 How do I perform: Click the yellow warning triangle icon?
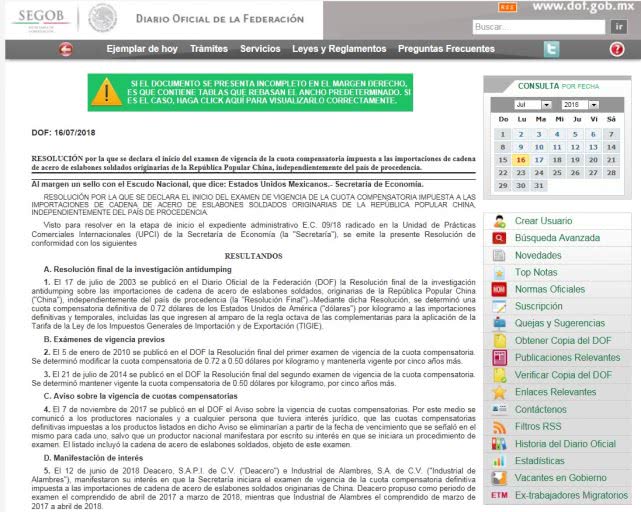pos(106,92)
